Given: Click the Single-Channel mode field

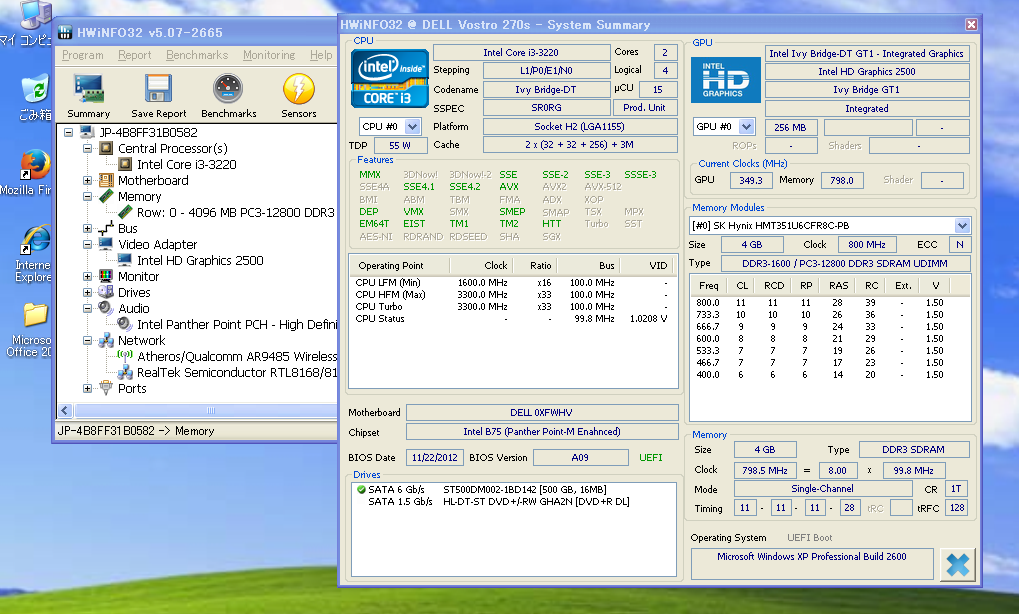Looking at the screenshot, I should click(x=822, y=489).
